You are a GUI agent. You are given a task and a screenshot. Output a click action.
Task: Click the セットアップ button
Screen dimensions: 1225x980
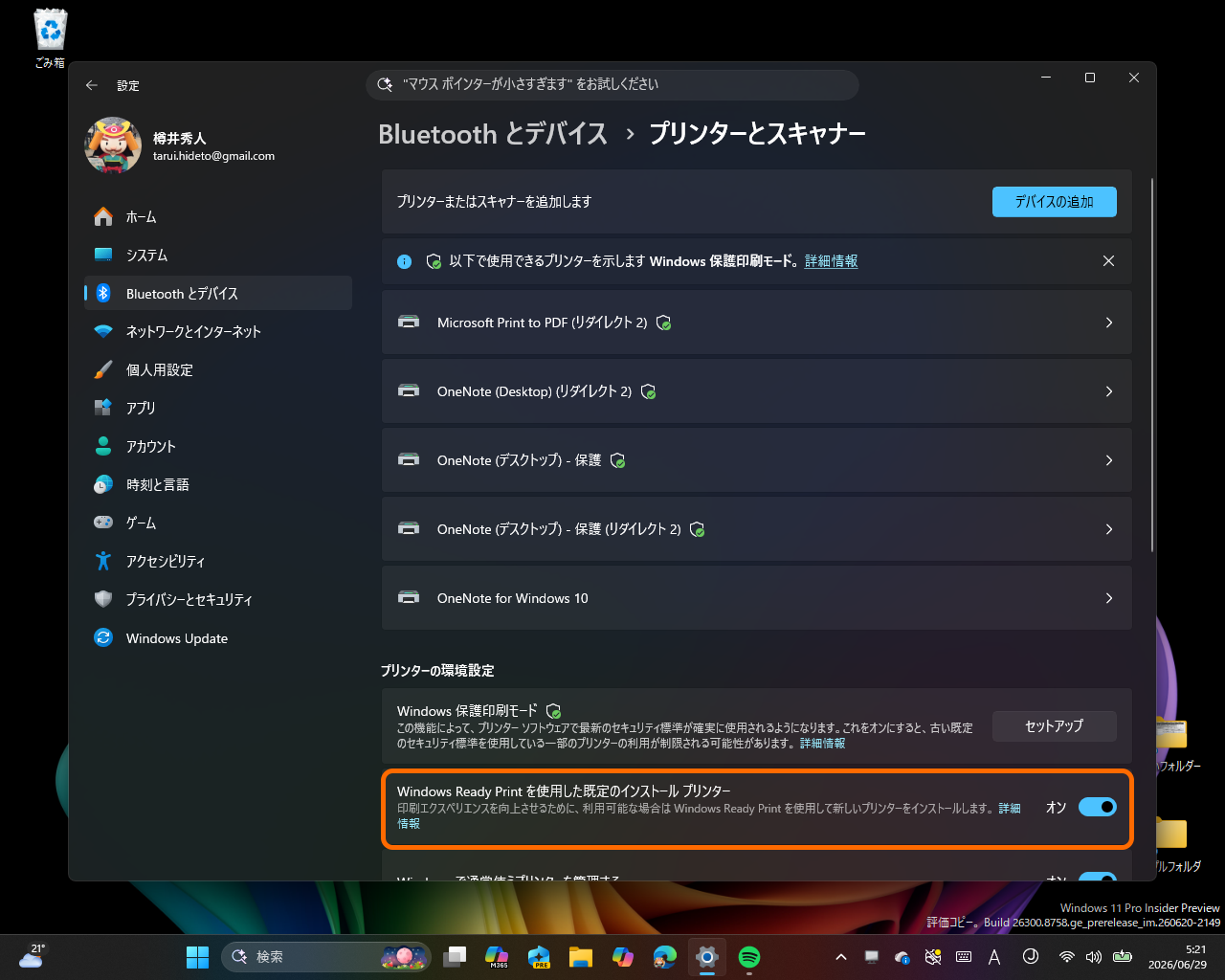(1054, 726)
